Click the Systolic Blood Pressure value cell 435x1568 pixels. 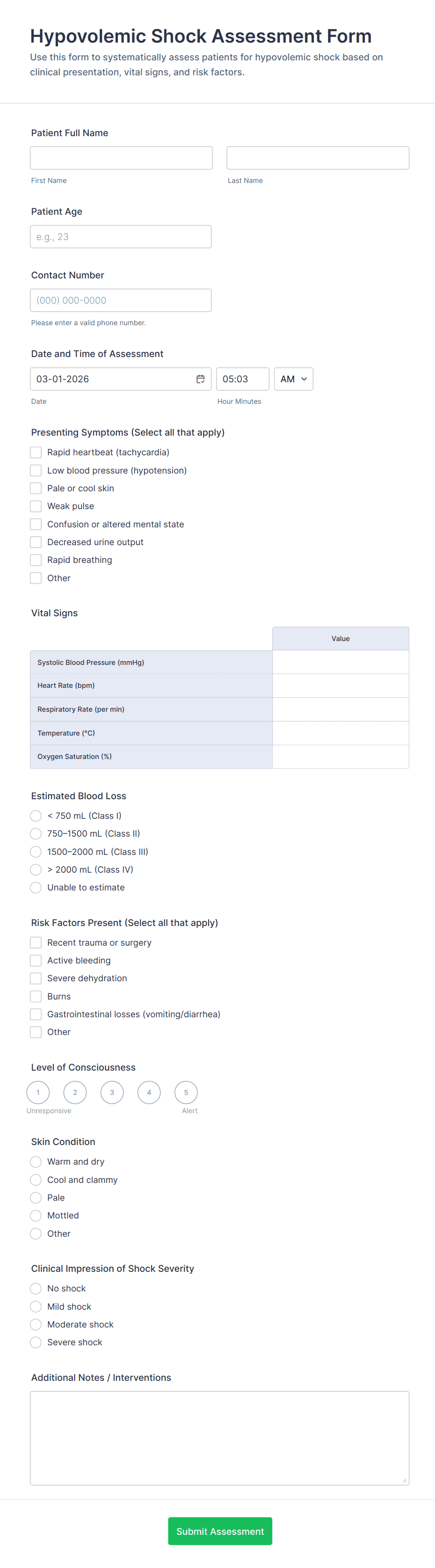pos(340,662)
